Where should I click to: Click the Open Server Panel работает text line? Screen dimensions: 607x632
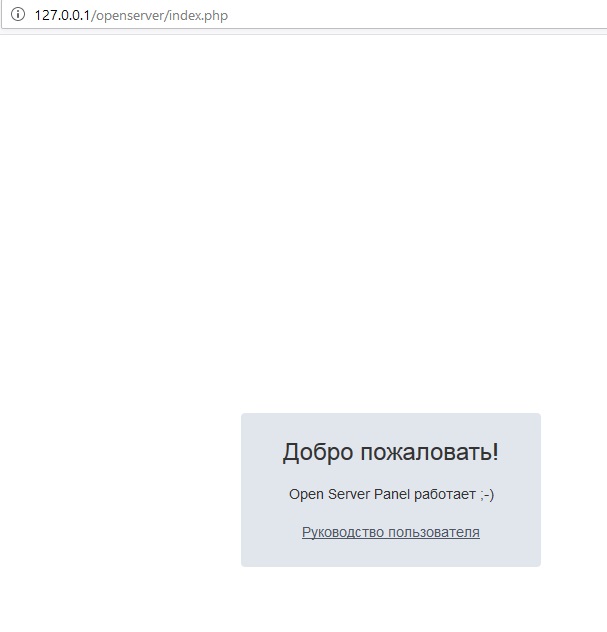pos(390,494)
